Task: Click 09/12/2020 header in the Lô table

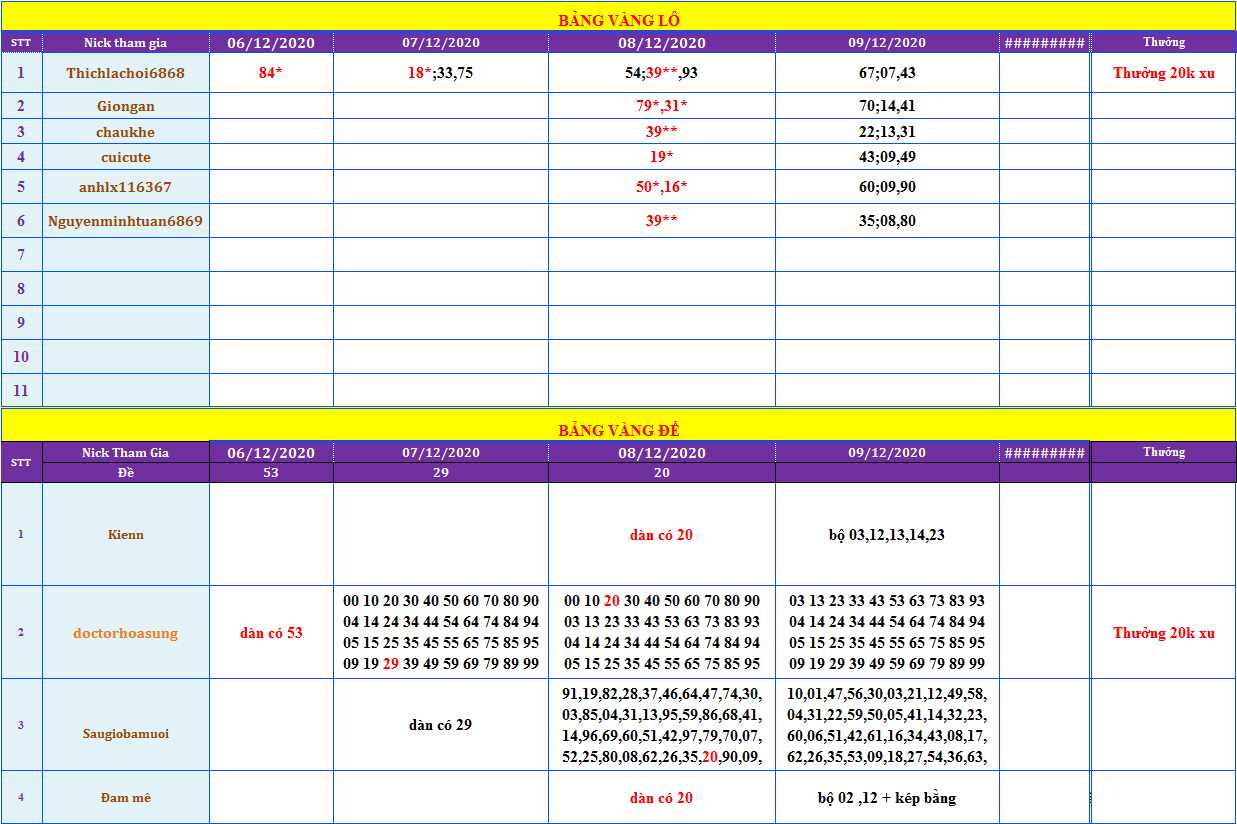Action: coord(887,43)
